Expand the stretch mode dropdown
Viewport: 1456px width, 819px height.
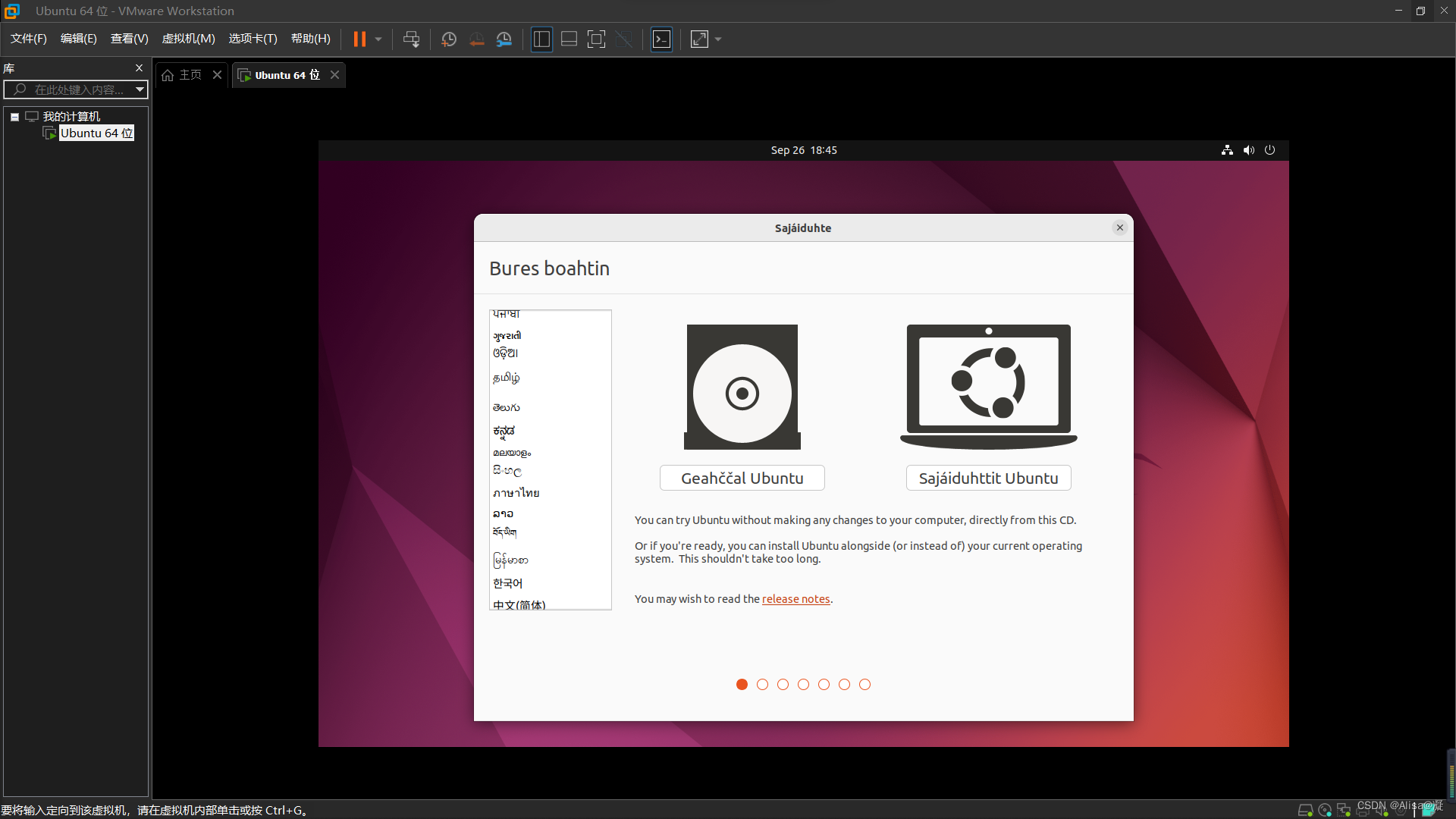coord(718,39)
